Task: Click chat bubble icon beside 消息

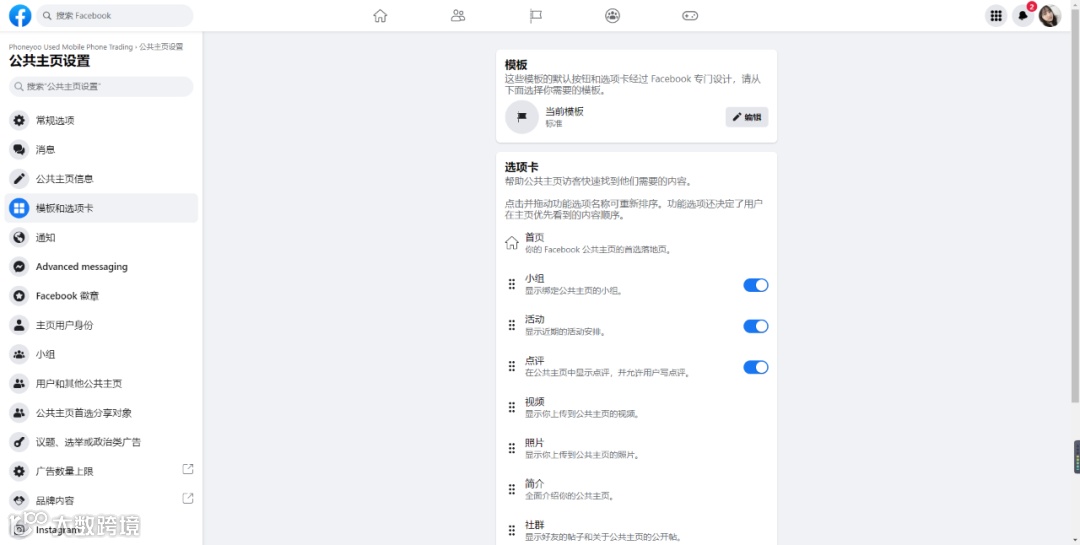Action: click(x=19, y=150)
